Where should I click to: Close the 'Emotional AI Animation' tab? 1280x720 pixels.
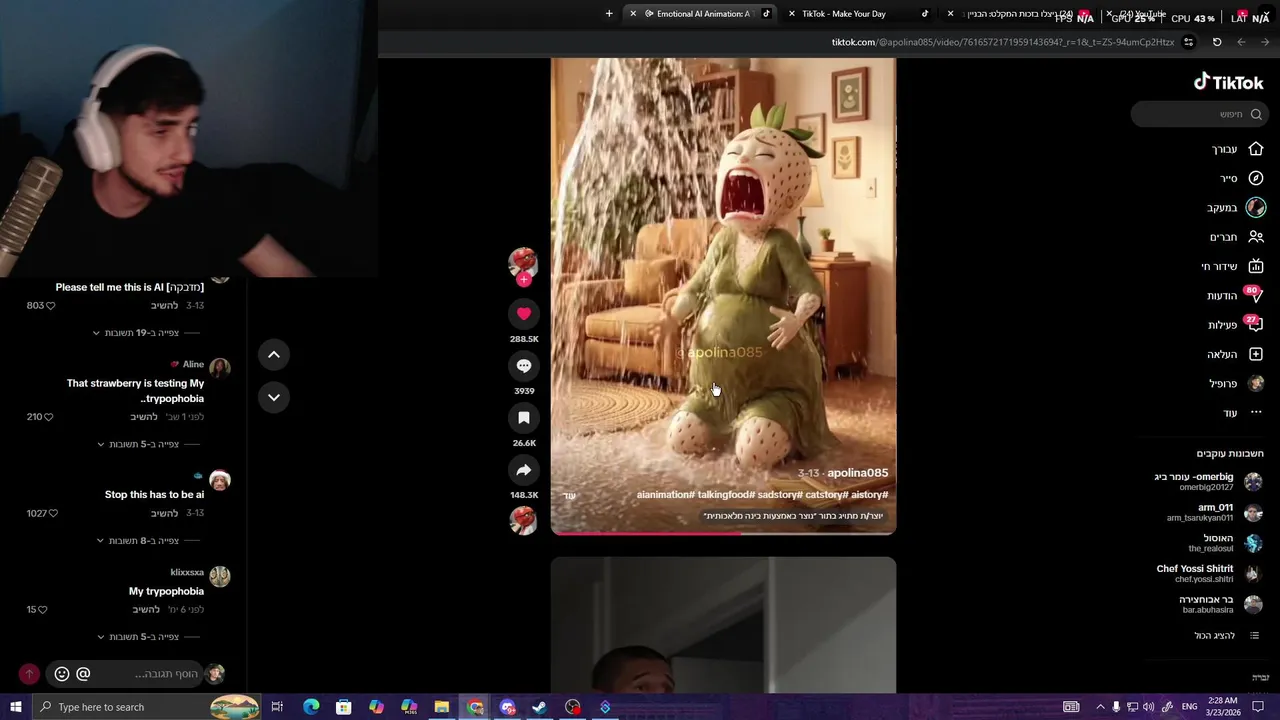click(633, 14)
